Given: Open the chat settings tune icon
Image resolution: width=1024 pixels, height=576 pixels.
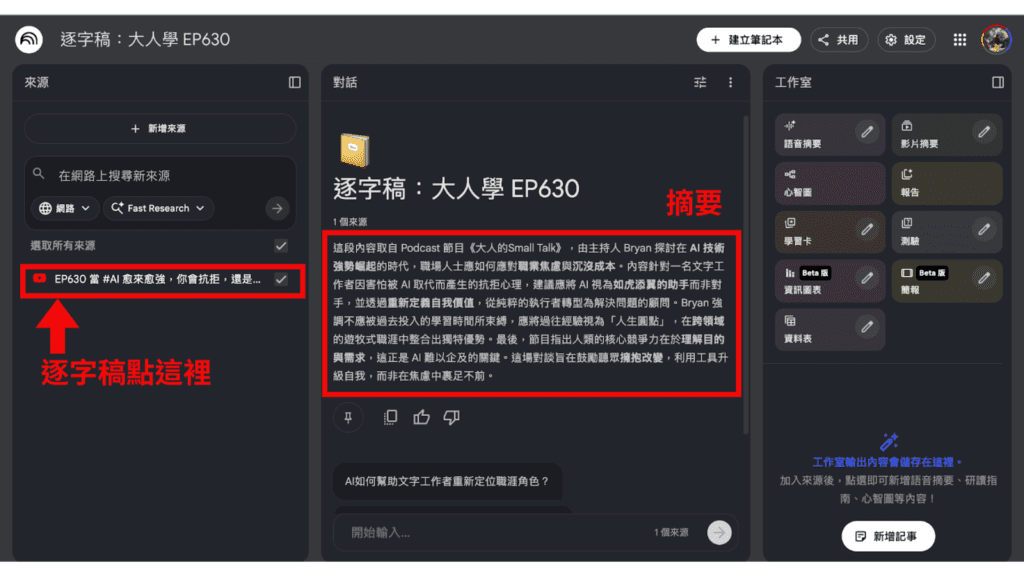Looking at the screenshot, I should (700, 82).
